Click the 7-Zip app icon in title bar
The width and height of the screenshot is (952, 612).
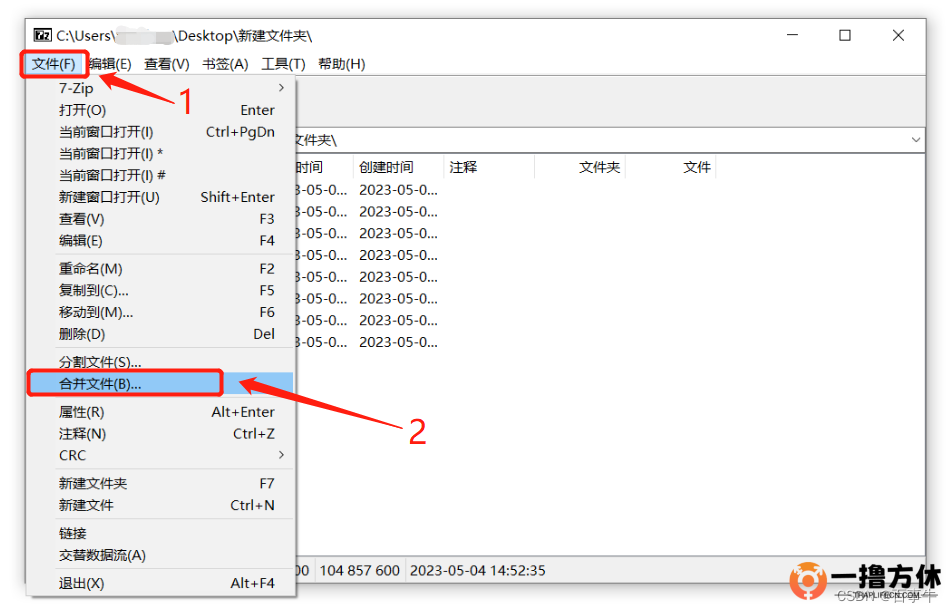tap(42, 35)
